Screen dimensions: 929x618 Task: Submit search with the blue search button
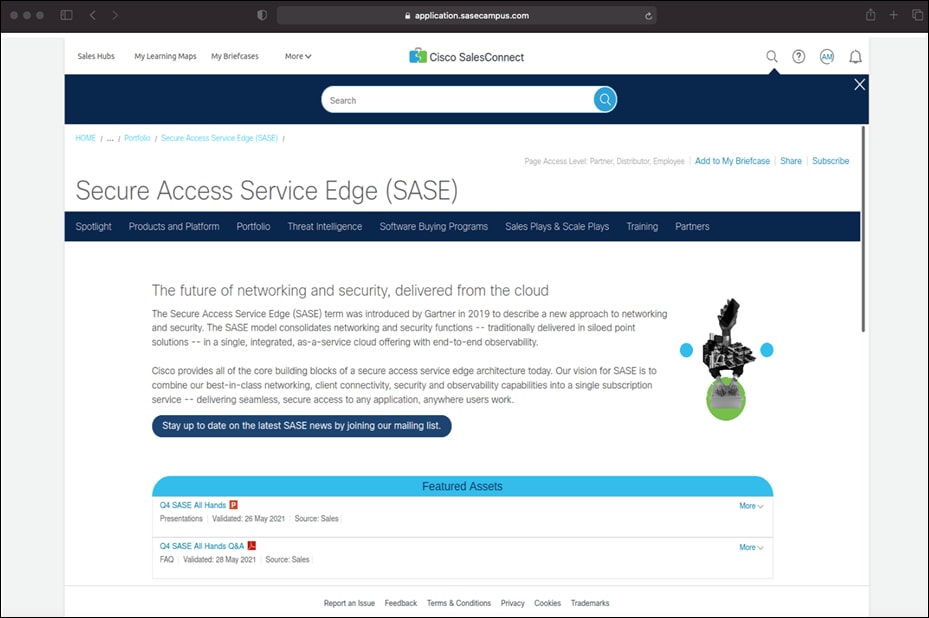coord(605,100)
